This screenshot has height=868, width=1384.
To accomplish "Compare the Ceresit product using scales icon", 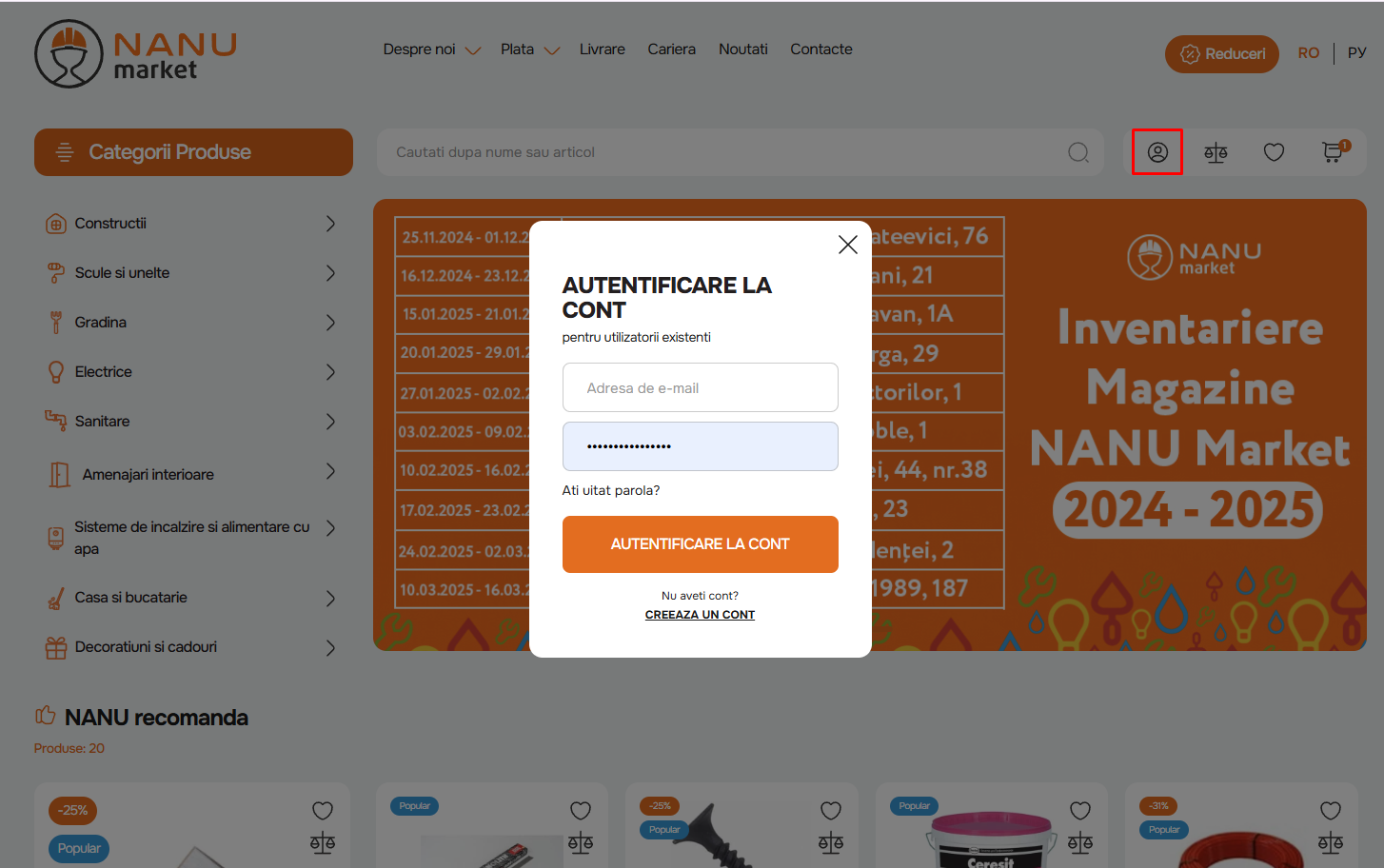I will point(1080,842).
